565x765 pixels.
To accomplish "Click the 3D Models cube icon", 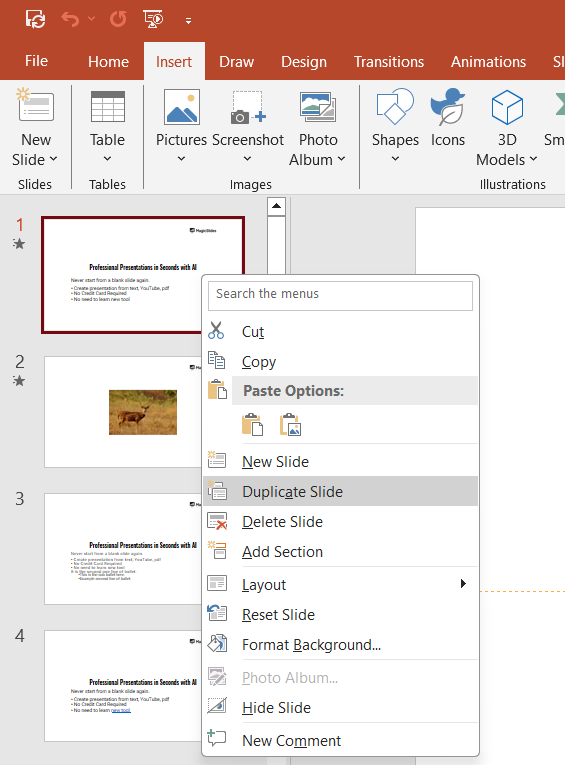I will point(507,107).
